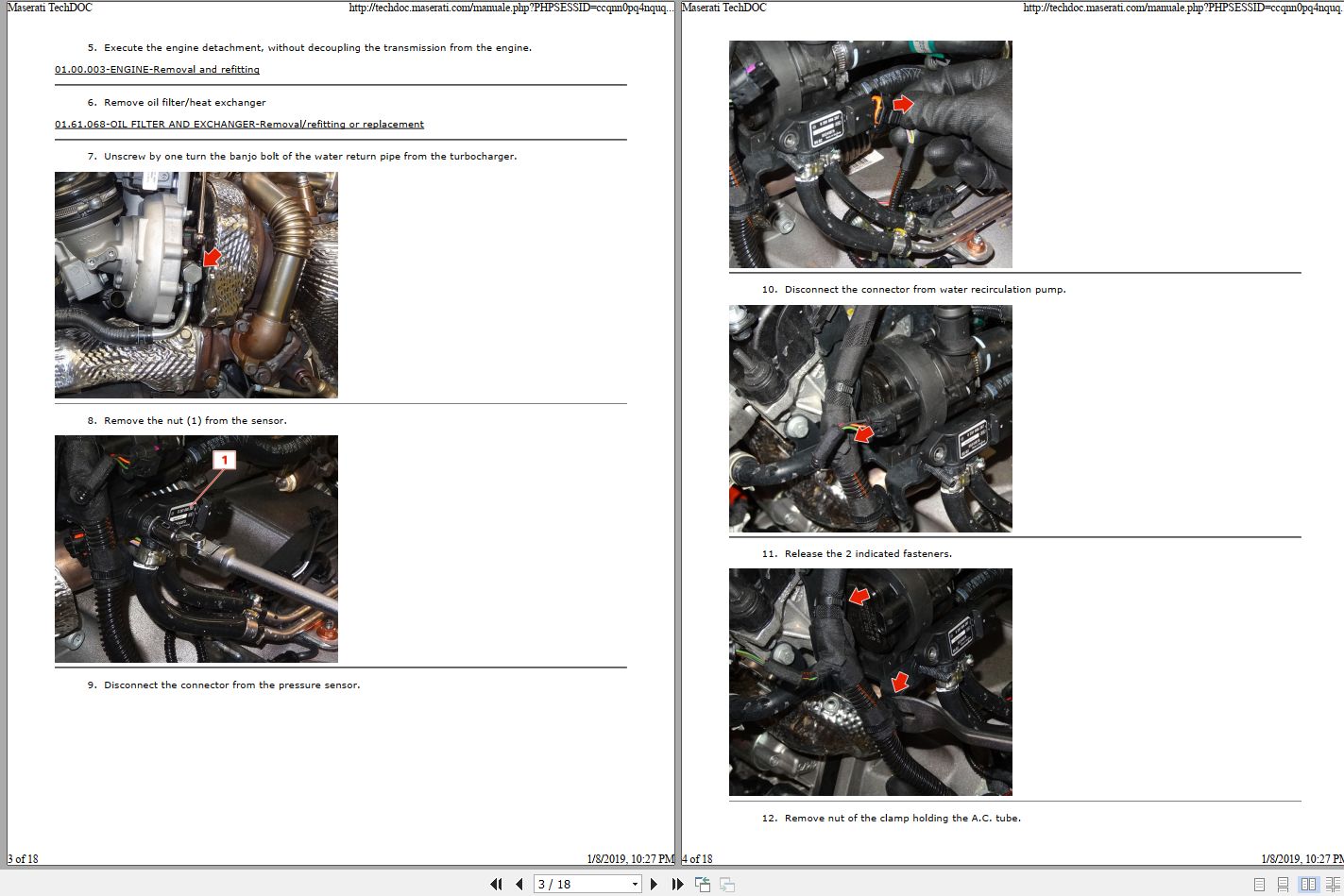This screenshot has width=1344, height=896.
Task: Select the two fasteners release photo
Action: tap(869, 680)
